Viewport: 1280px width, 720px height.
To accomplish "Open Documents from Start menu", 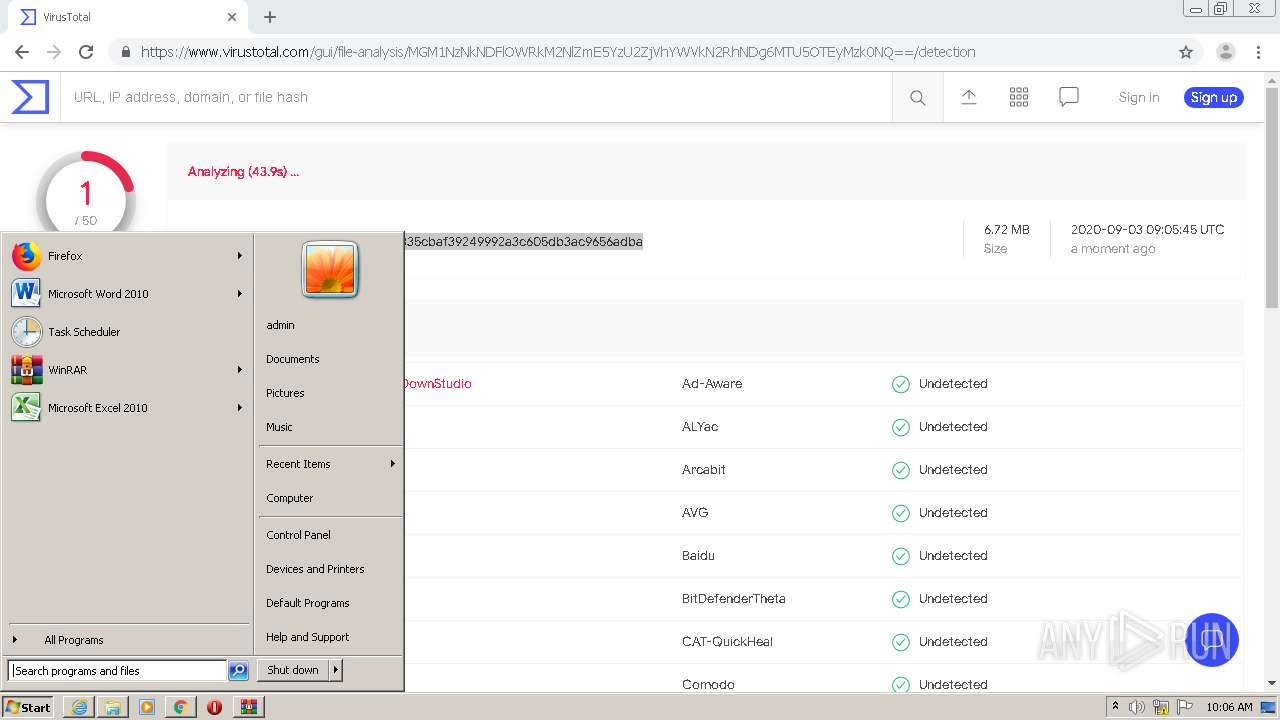I will tap(293, 359).
